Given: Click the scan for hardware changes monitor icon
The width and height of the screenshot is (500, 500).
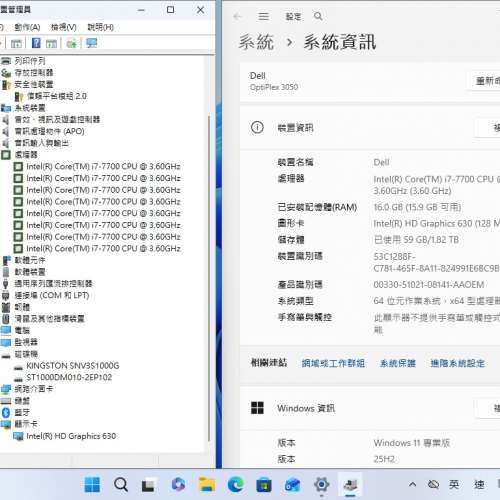Looking at the screenshot, I should click(91, 43).
